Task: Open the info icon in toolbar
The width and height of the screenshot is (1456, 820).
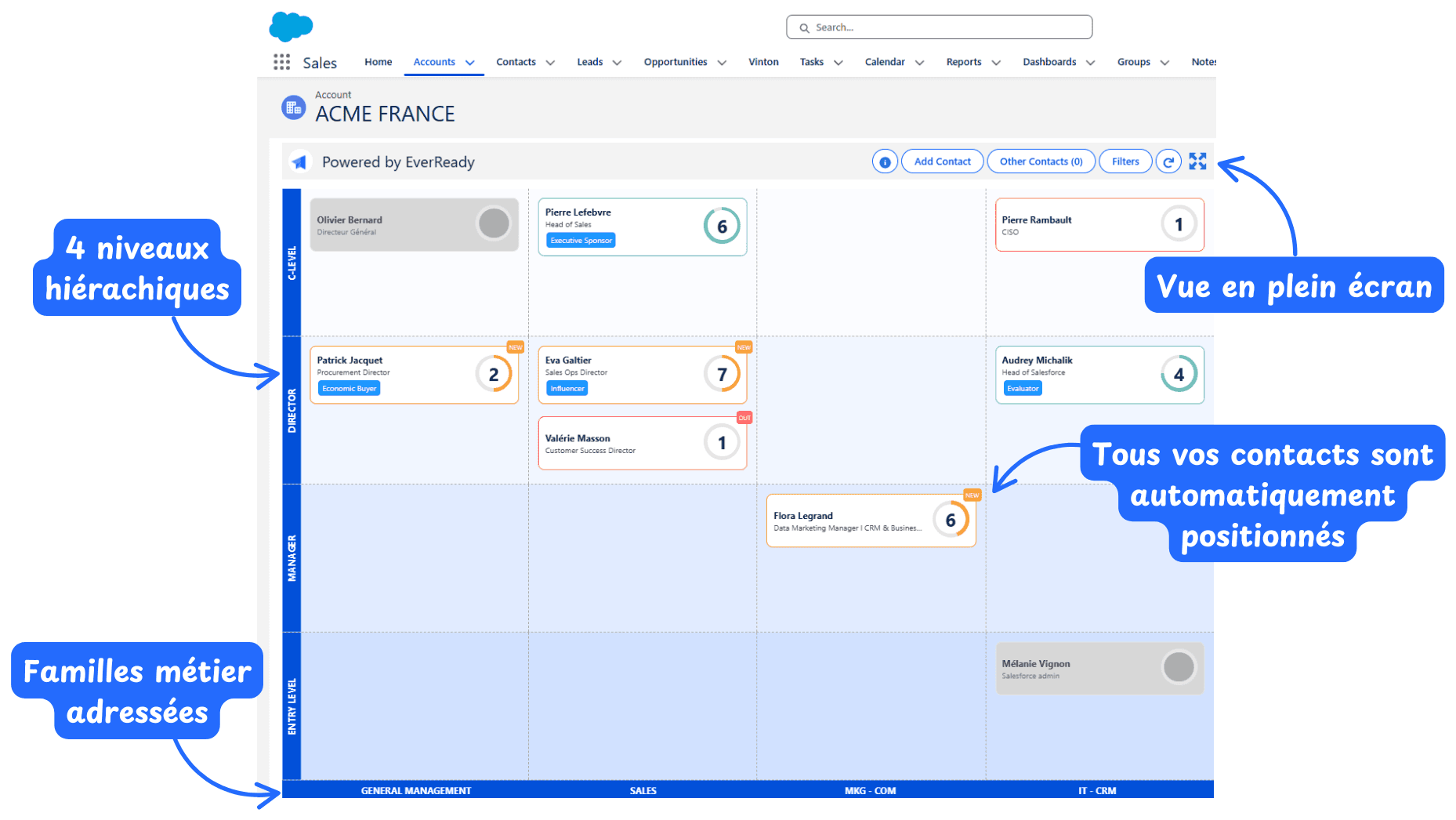Action: (x=885, y=161)
